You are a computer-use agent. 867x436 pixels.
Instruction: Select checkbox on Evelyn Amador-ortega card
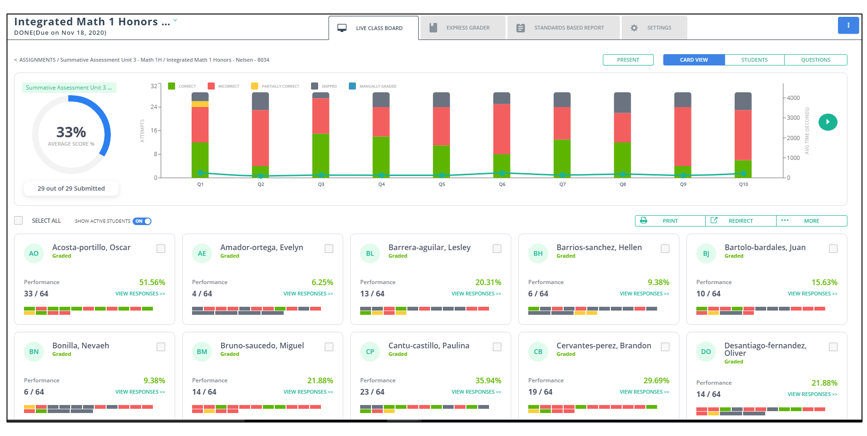[329, 249]
